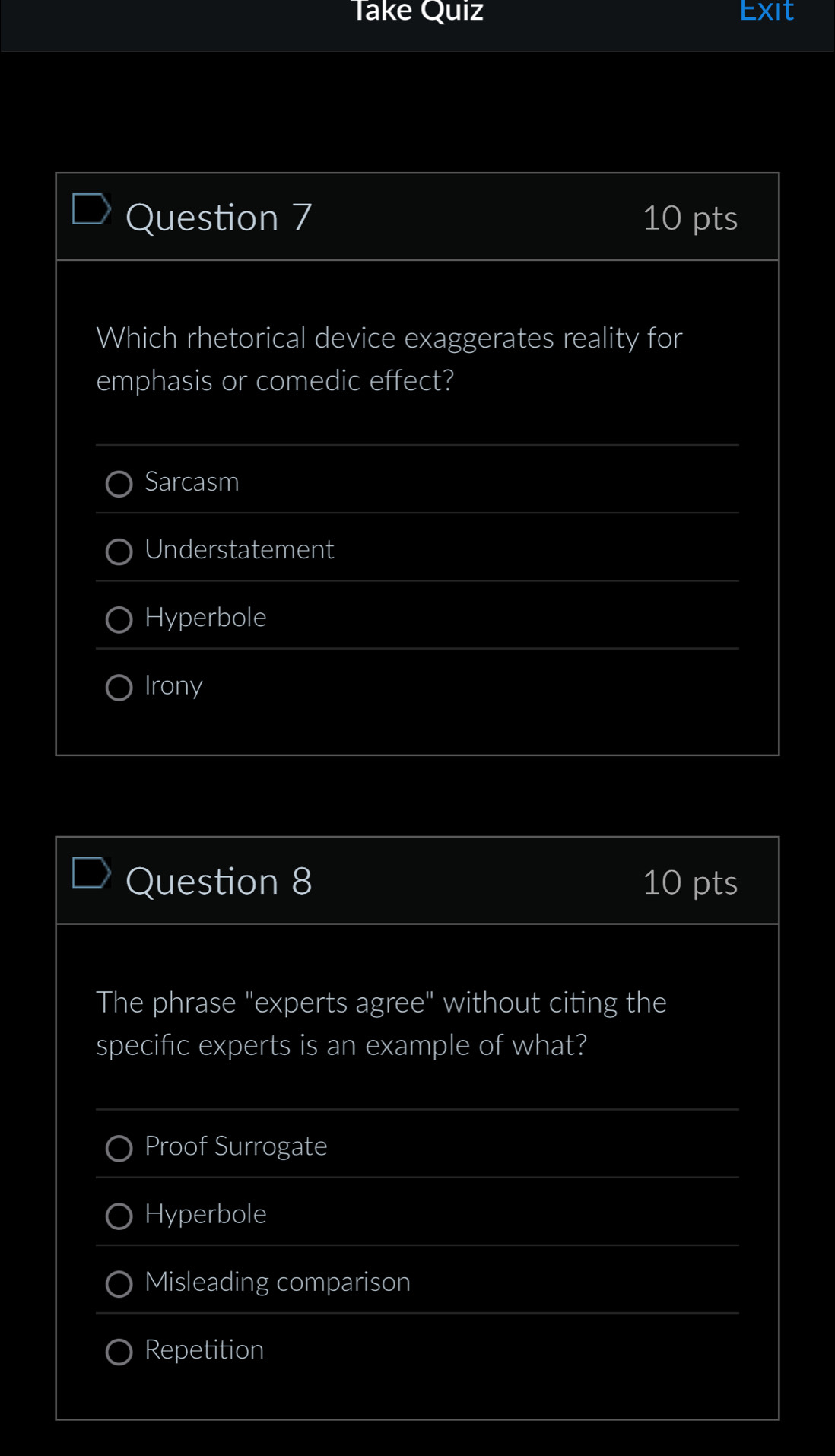Click the Question 7 question text
The image size is (835, 1456).
tap(389, 358)
